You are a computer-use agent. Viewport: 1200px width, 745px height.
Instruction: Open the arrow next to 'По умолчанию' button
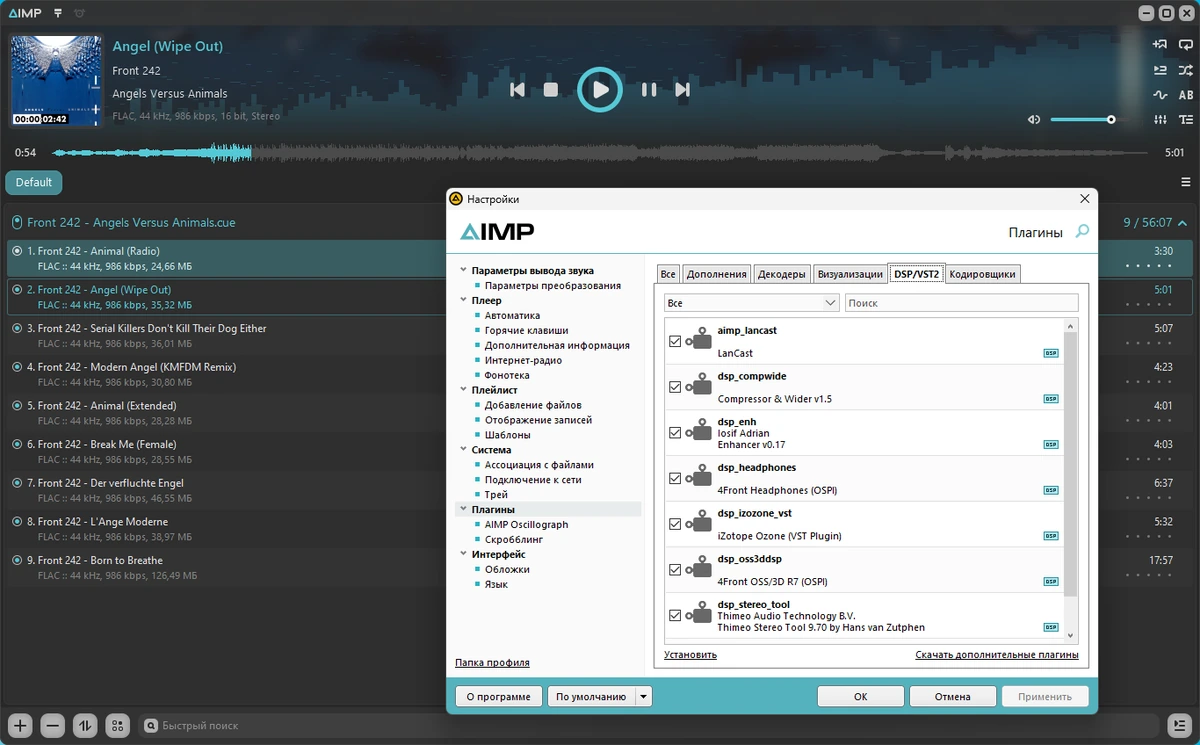(643, 696)
